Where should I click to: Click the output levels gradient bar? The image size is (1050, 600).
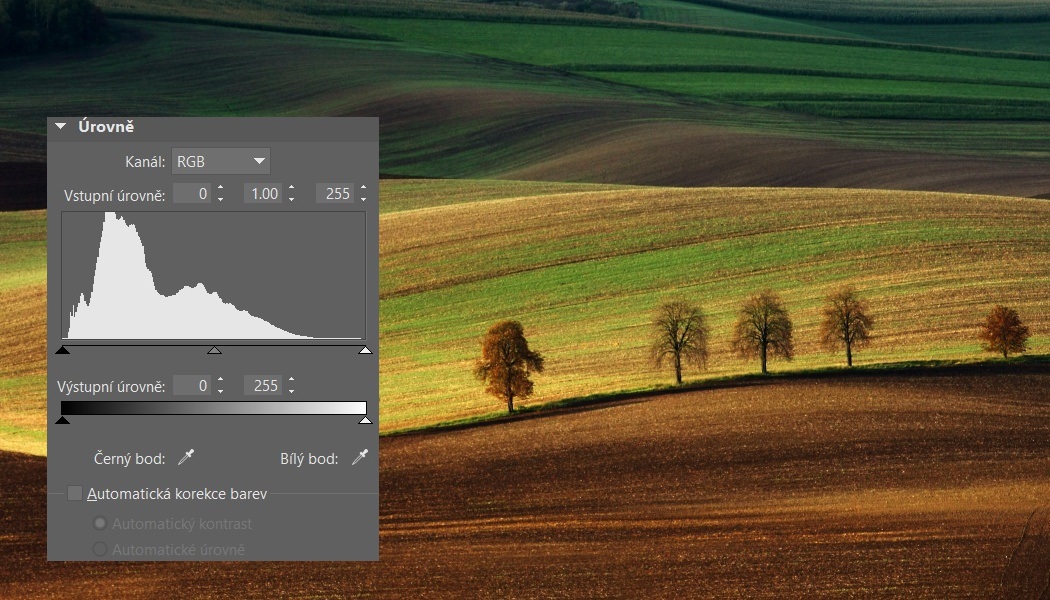[x=214, y=408]
